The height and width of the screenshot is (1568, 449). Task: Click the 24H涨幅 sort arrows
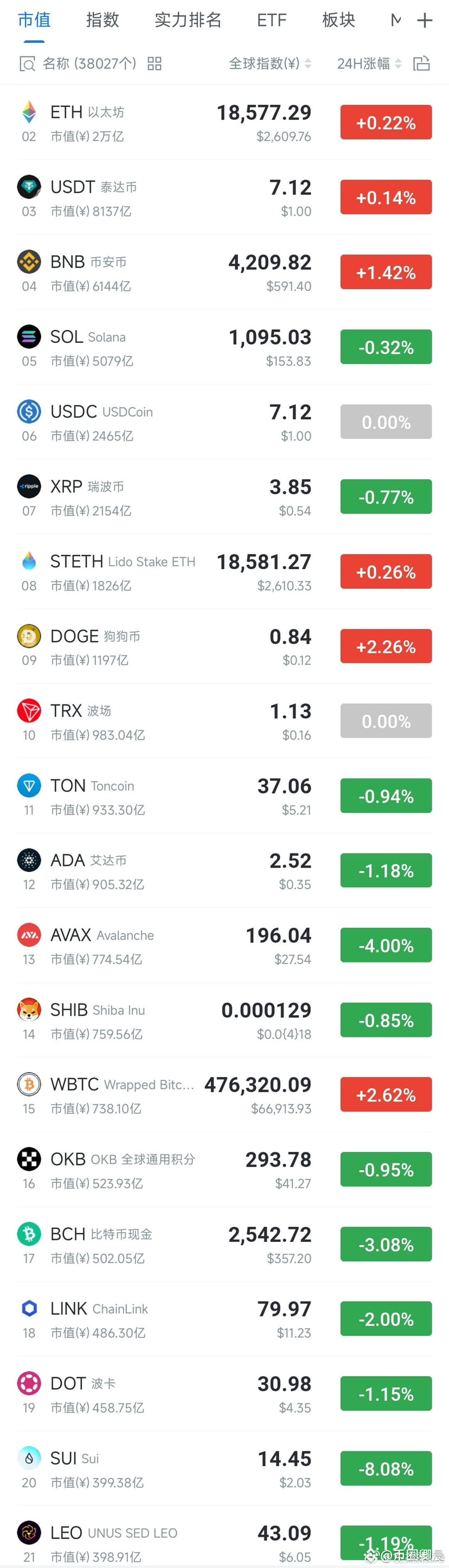tap(399, 63)
